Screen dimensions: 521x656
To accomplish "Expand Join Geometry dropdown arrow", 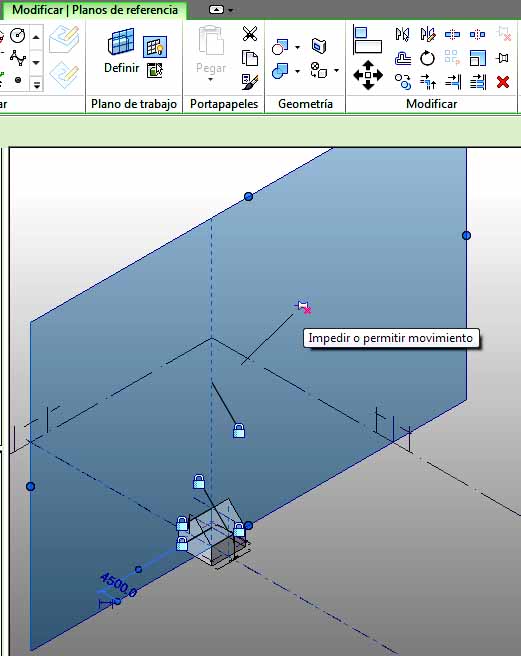I will (x=298, y=71).
